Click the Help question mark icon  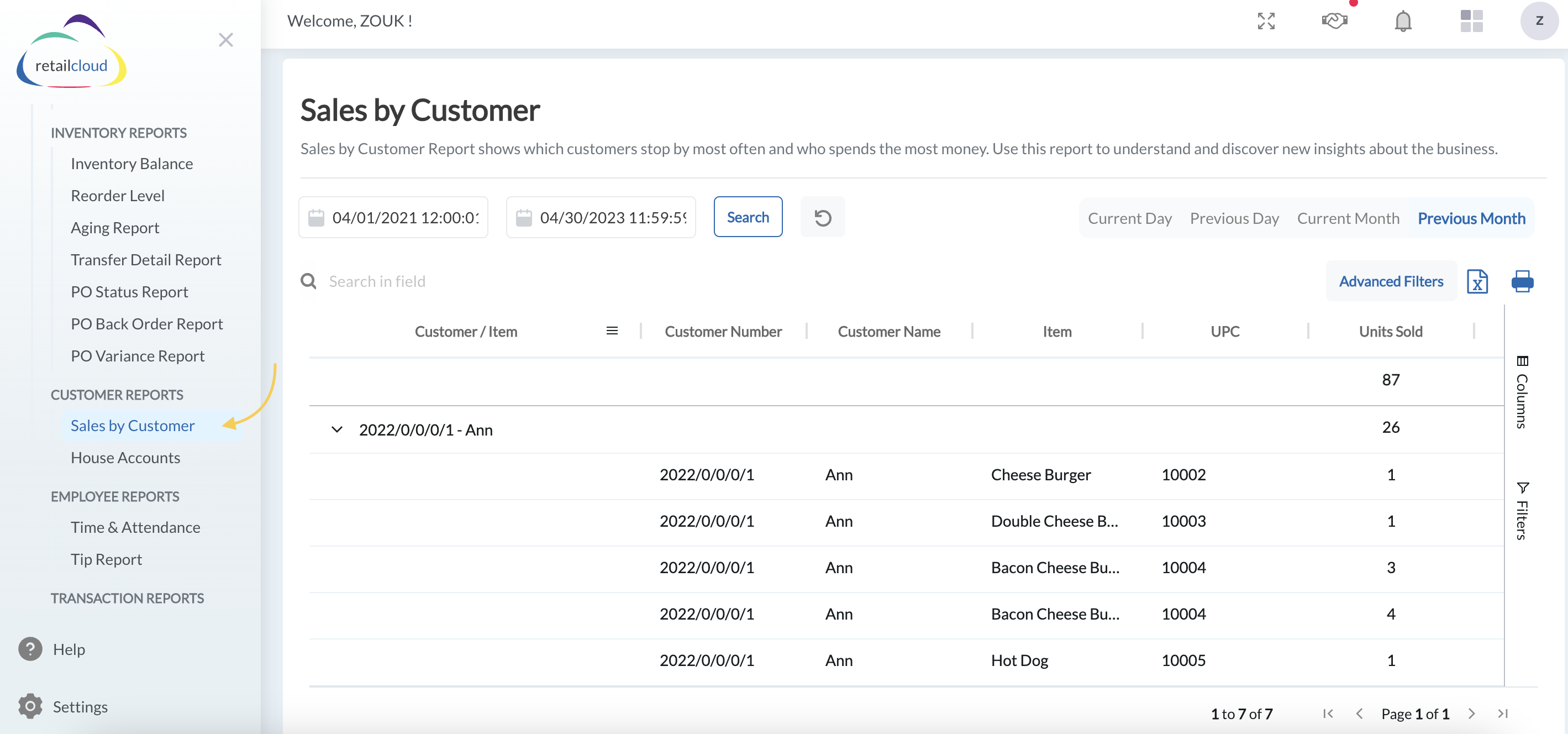[30, 649]
